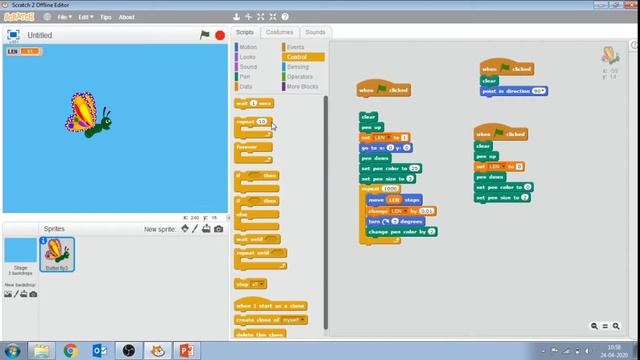Screen dimensions: 640x360
Task: Paint a new sprite
Action: (x=195, y=229)
